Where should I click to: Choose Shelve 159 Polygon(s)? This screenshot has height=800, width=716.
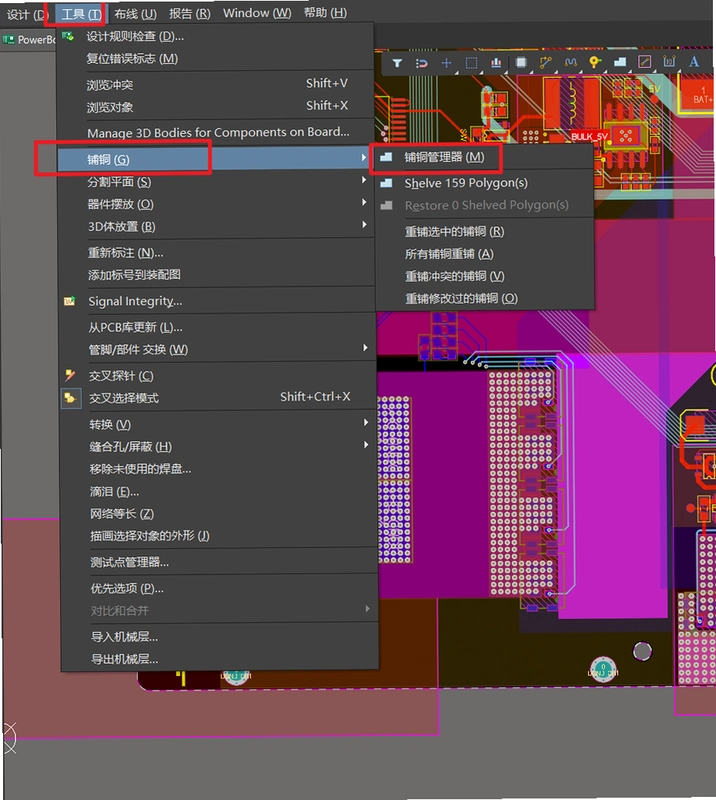click(485, 183)
